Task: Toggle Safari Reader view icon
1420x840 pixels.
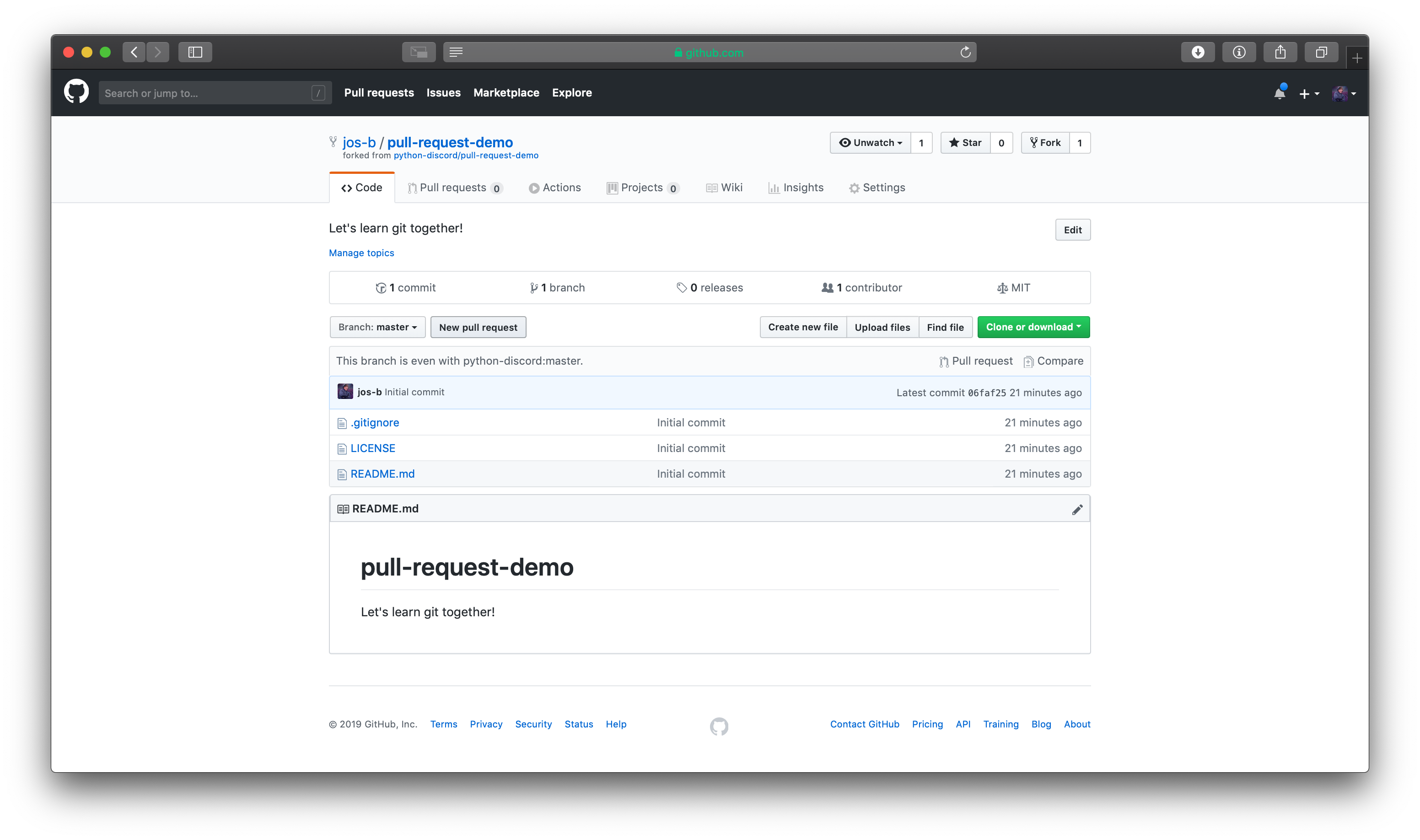Action: click(x=456, y=52)
